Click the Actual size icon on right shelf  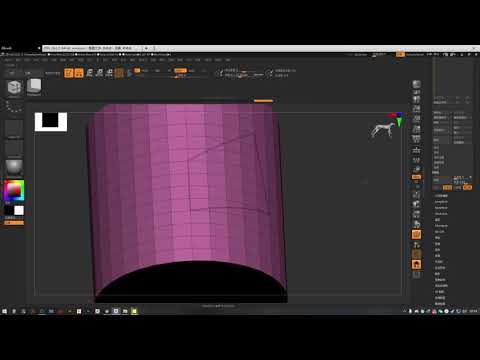tap(416, 119)
